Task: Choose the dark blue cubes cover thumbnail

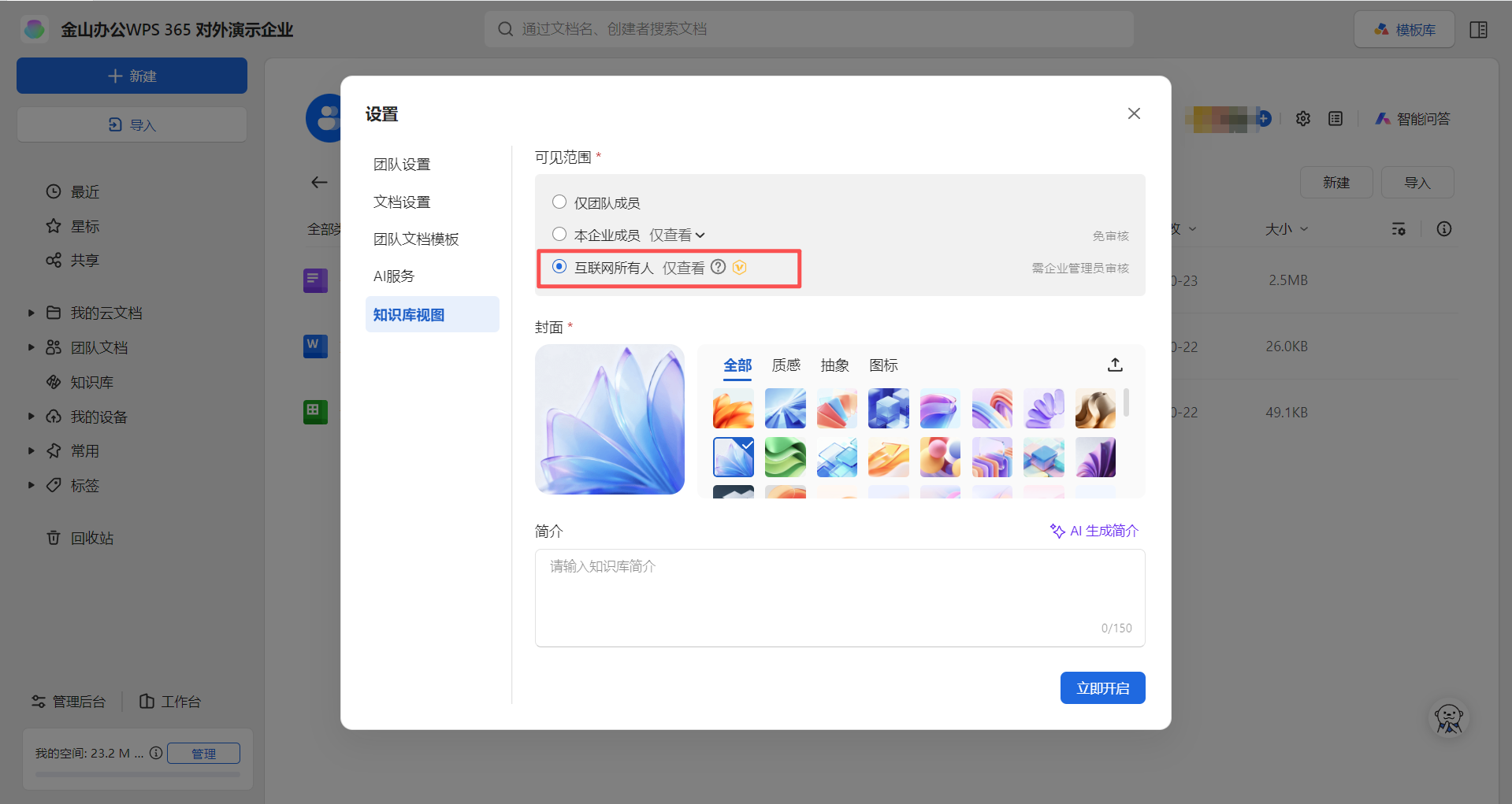Action: point(889,409)
